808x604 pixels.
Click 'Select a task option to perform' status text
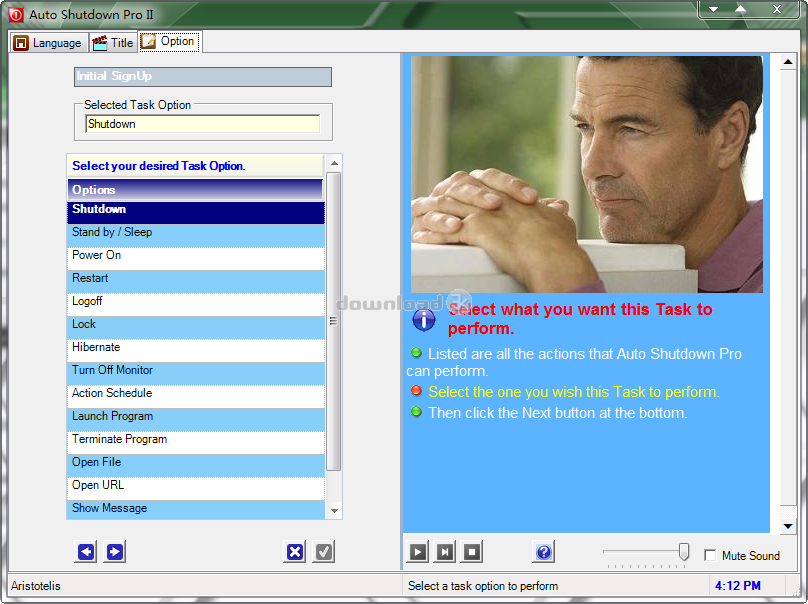pos(483,586)
